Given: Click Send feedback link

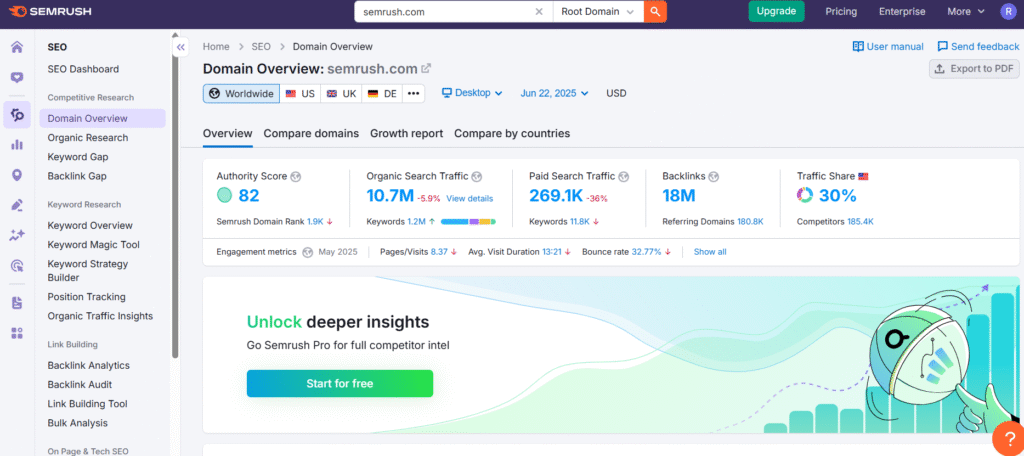Looking at the screenshot, I should pos(978,46).
